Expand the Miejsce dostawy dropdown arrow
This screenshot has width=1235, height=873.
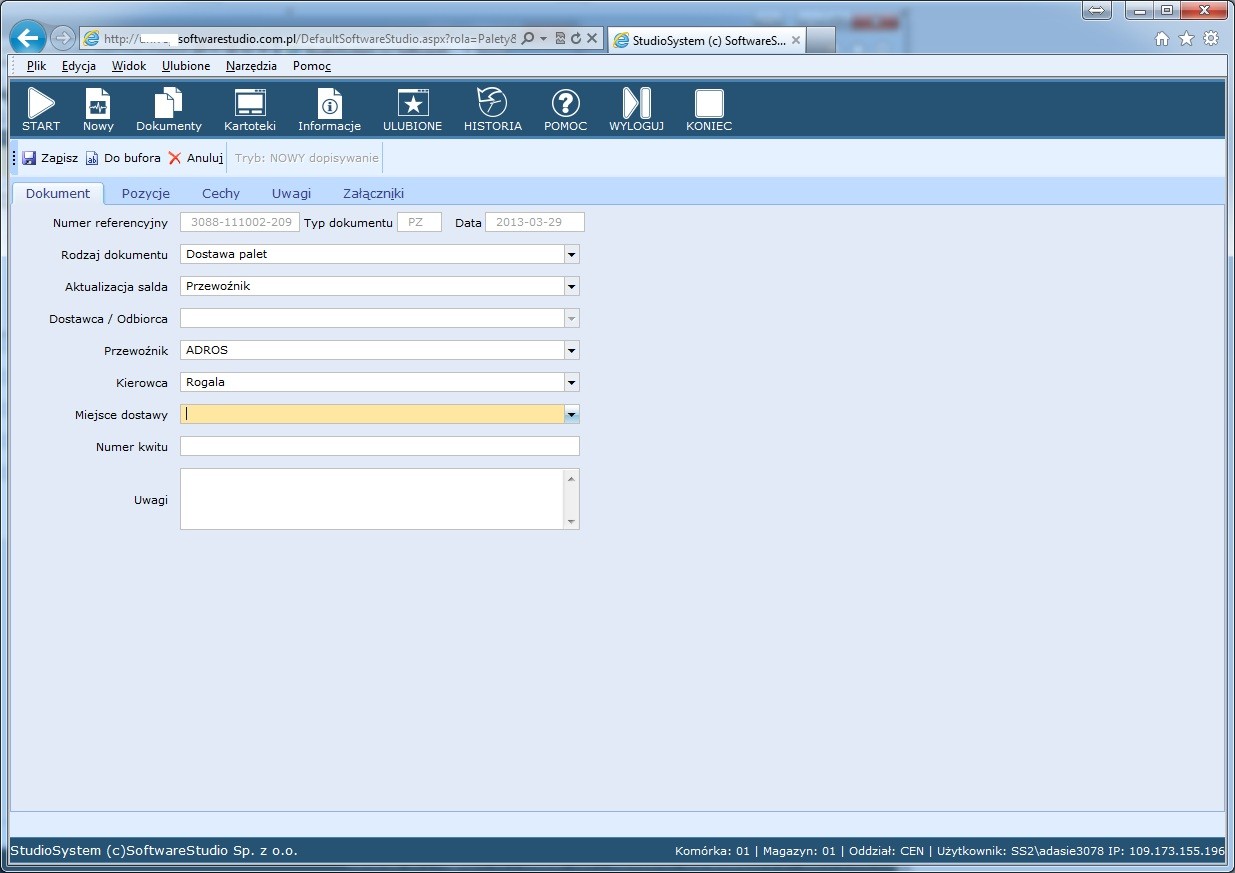(x=571, y=414)
